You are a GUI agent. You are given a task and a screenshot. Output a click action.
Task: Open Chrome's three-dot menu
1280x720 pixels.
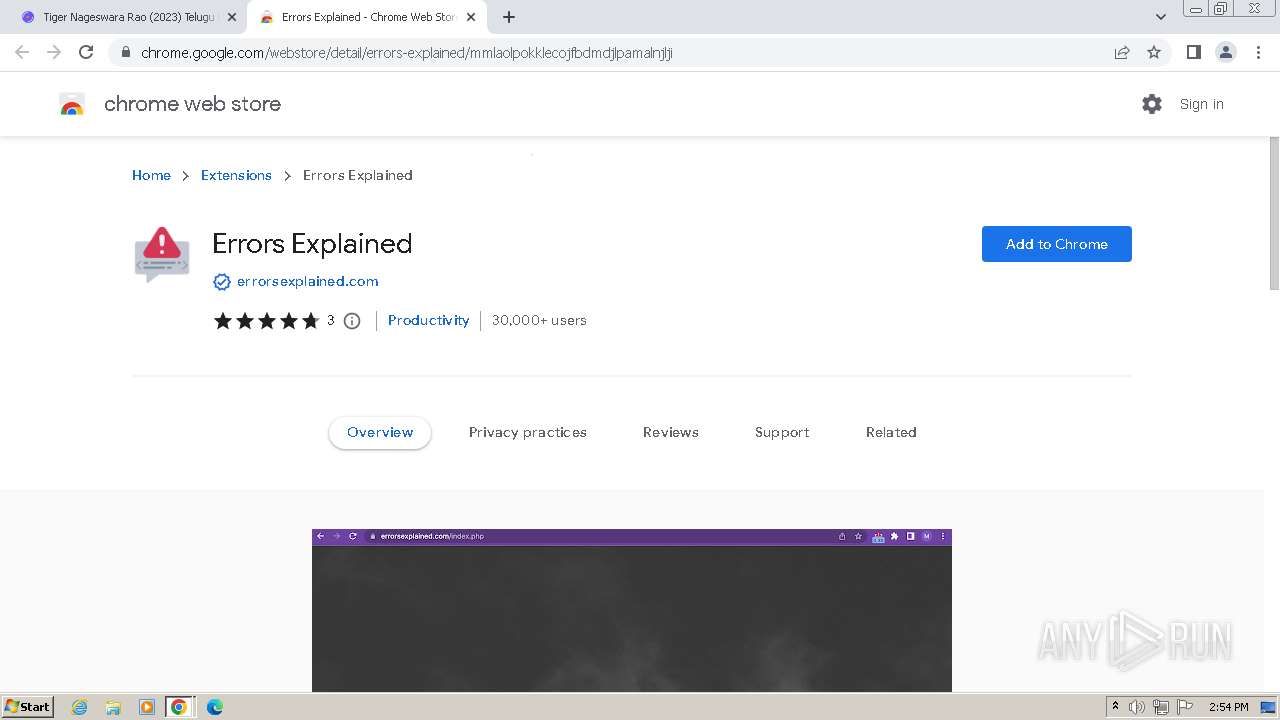coord(1258,53)
